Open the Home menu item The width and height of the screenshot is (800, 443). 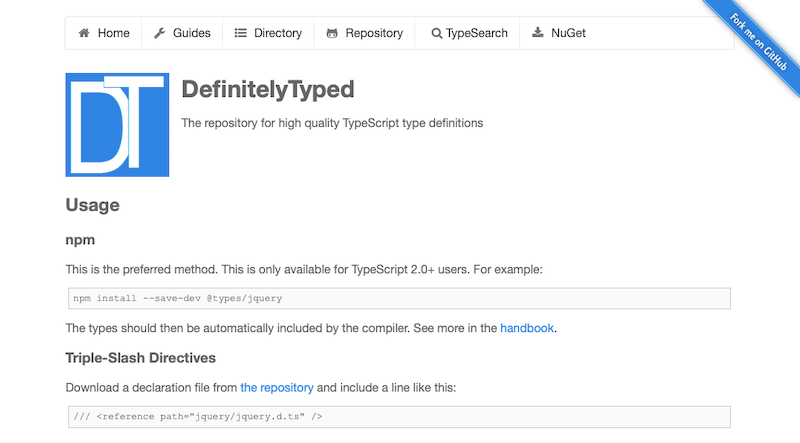coord(113,33)
